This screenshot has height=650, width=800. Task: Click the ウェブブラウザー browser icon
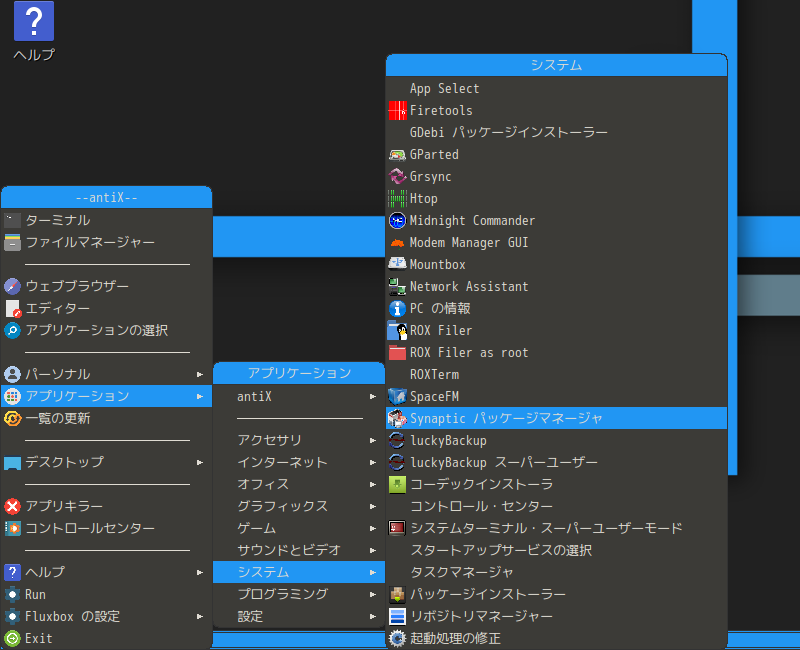[x=12, y=286]
